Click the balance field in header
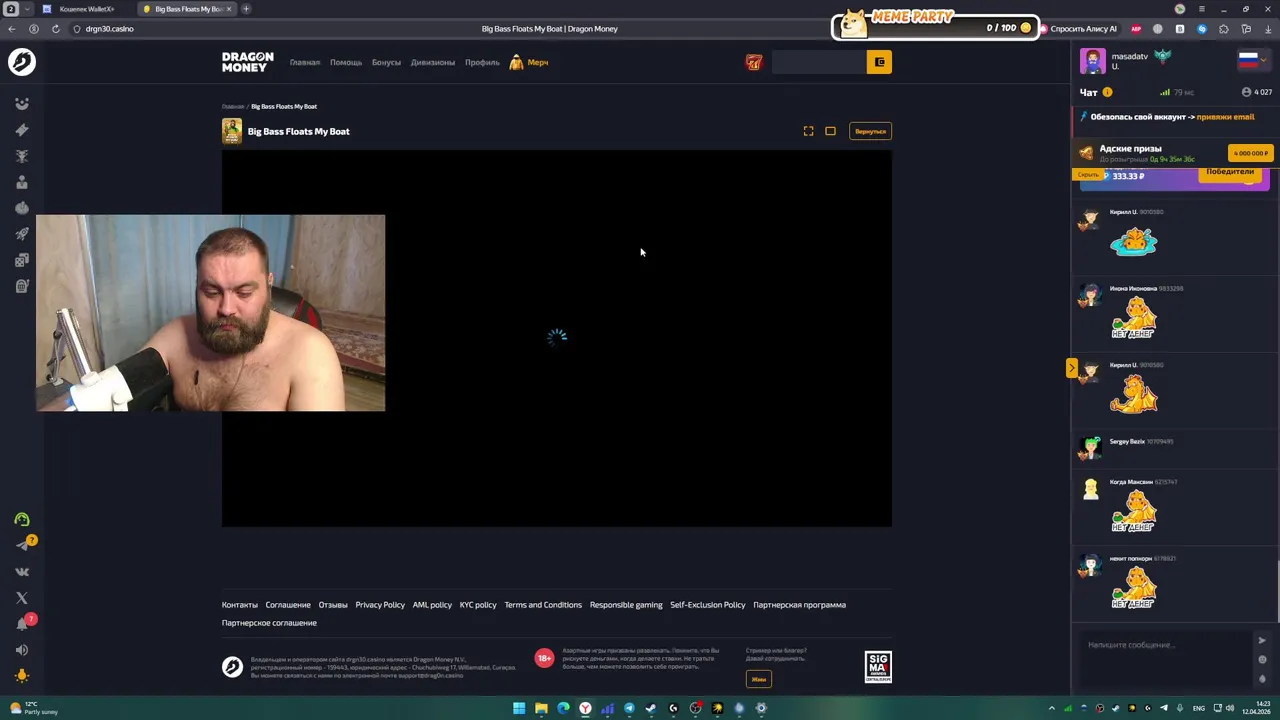Image resolution: width=1280 pixels, height=720 pixels. click(819, 62)
